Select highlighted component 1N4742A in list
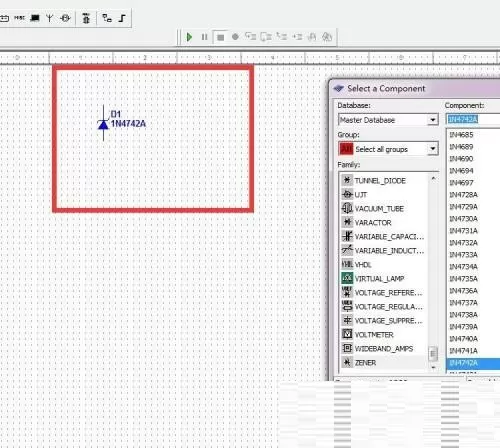This screenshot has width=500, height=448. coord(473,363)
